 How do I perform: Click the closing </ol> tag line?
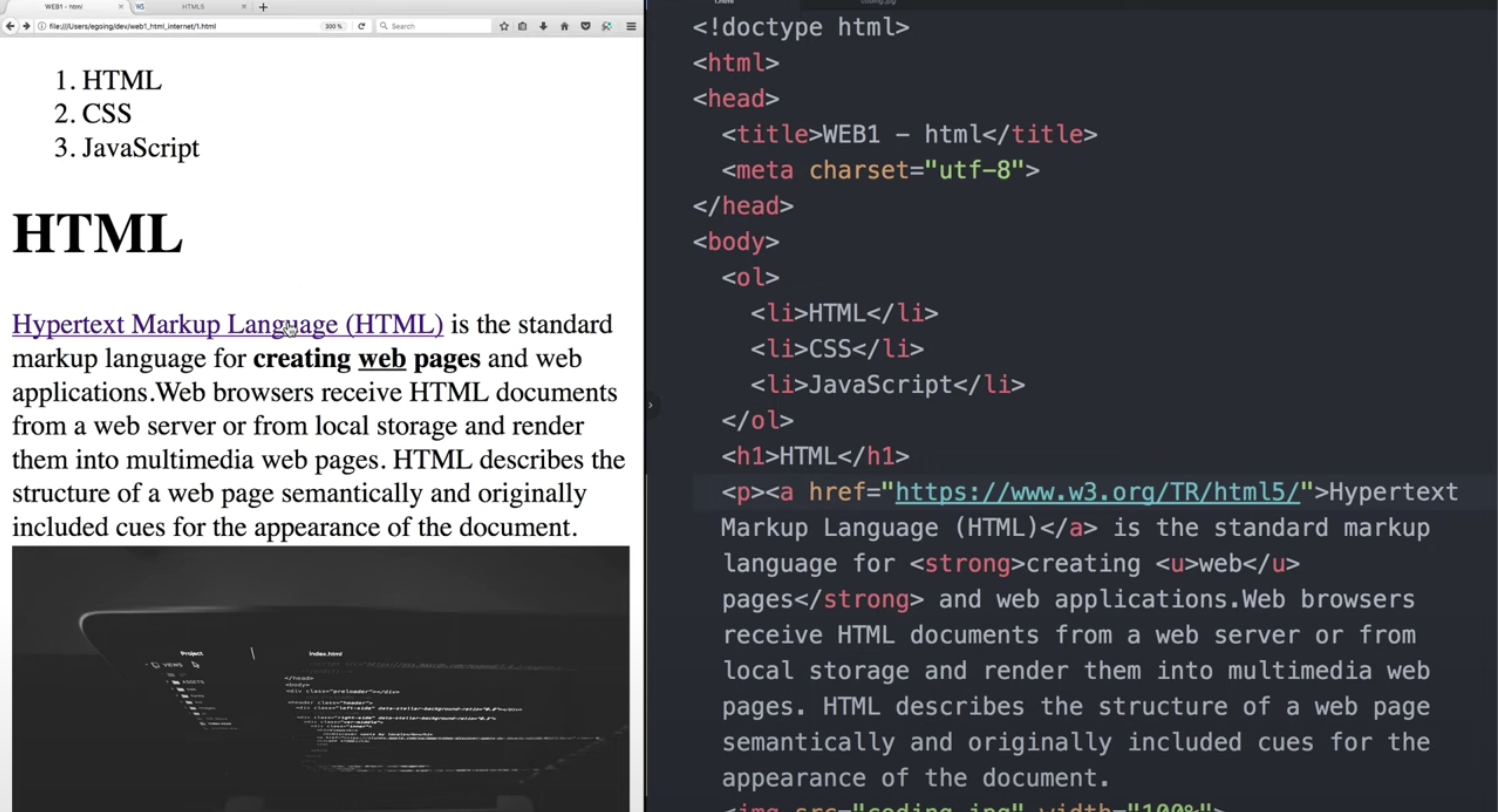tap(757, 421)
